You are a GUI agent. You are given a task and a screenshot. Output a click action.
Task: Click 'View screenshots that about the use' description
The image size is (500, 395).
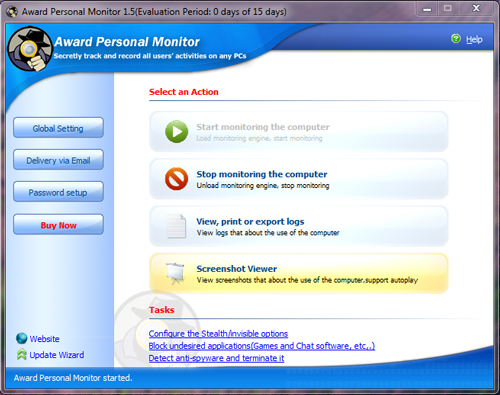pos(307,280)
